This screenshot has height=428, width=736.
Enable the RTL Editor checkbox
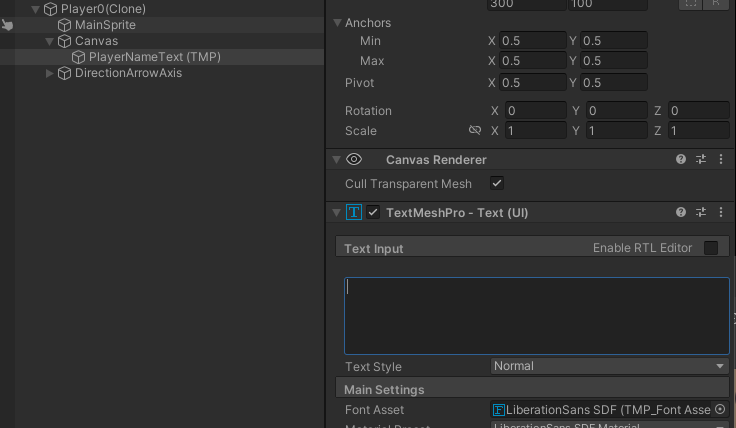pyautogui.click(x=711, y=248)
